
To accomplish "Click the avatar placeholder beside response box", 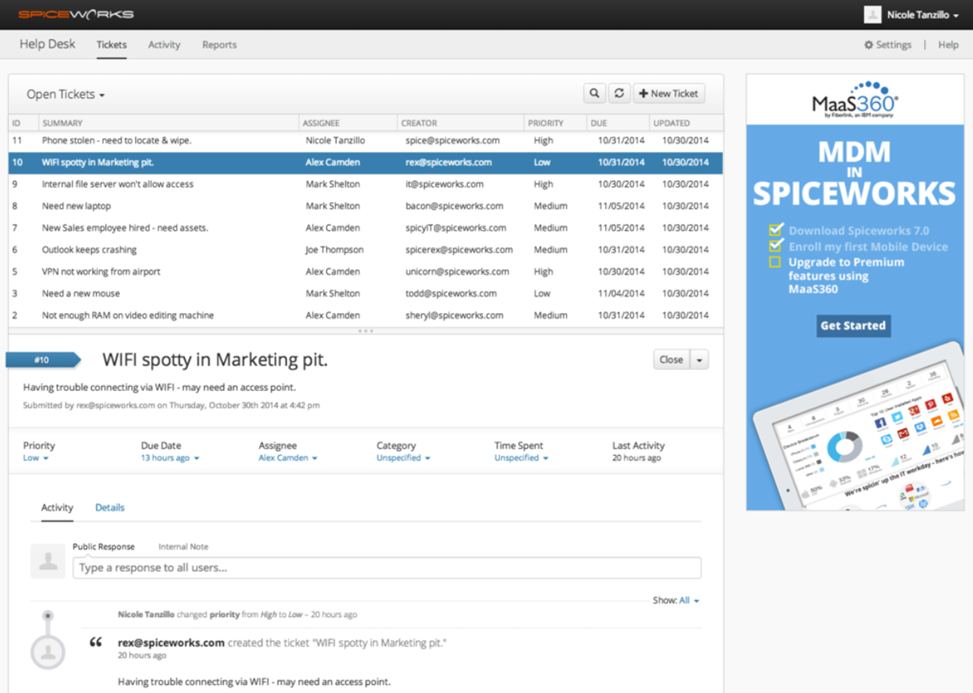I will click(x=48, y=561).
